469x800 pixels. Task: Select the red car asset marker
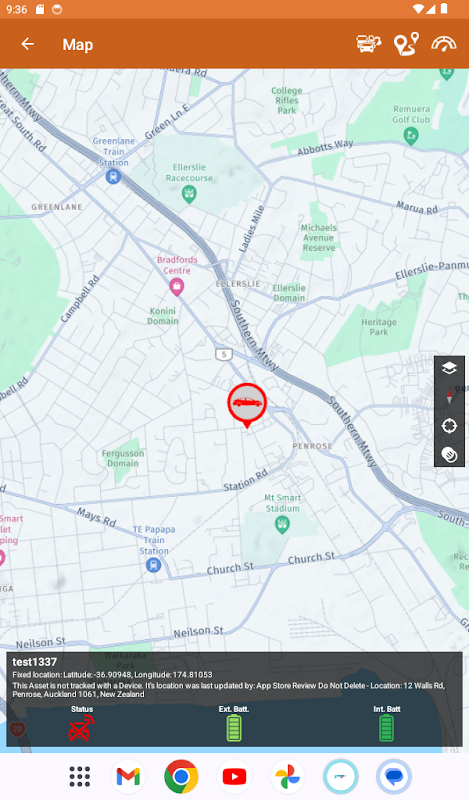[247, 405]
